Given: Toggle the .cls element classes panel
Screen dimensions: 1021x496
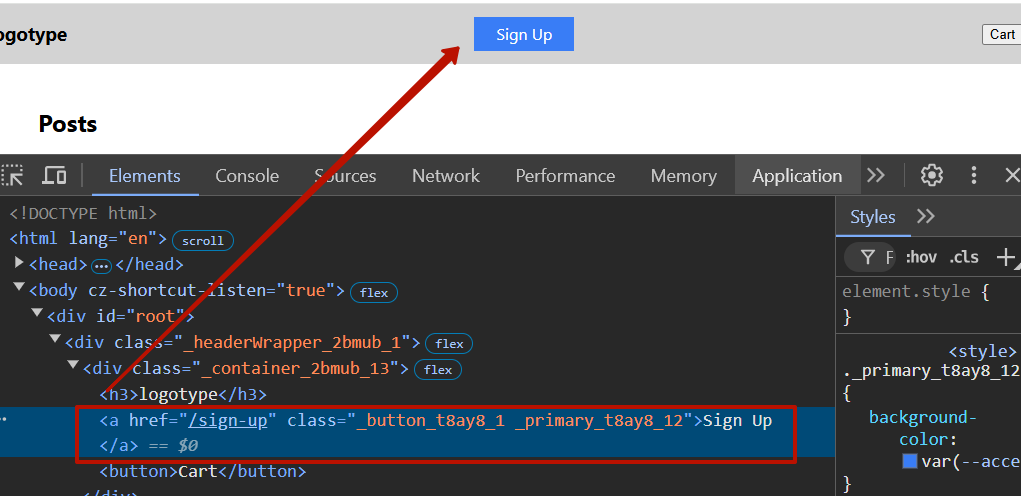Looking at the screenshot, I should pos(964,257).
